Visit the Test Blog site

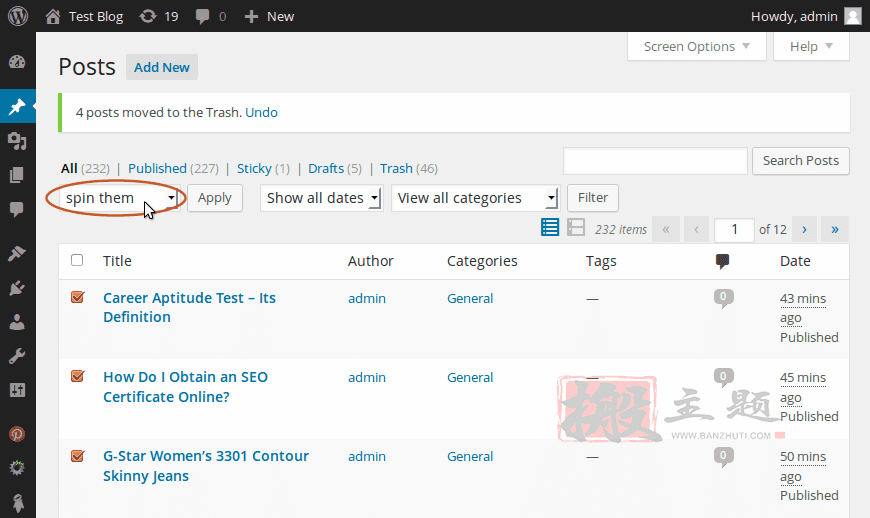pyautogui.click(x=84, y=17)
